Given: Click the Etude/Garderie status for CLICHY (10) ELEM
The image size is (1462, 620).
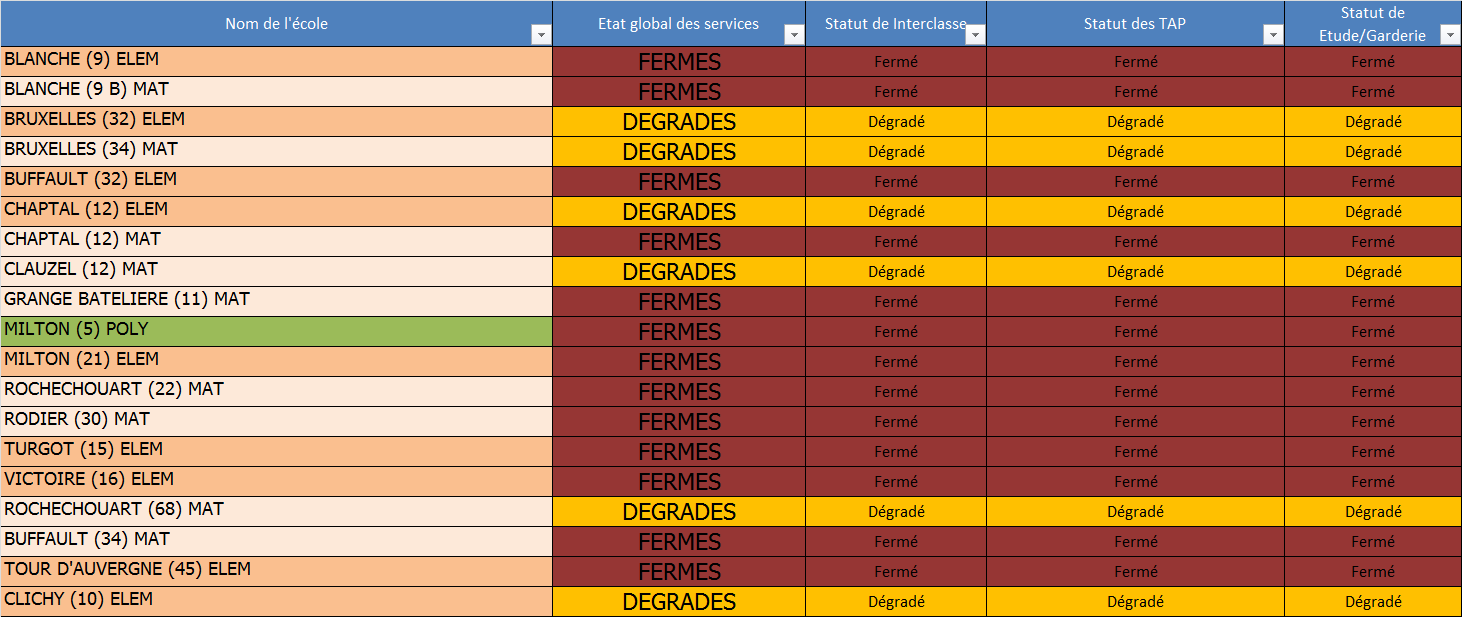Looking at the screenshot, I should point(1373,602).
